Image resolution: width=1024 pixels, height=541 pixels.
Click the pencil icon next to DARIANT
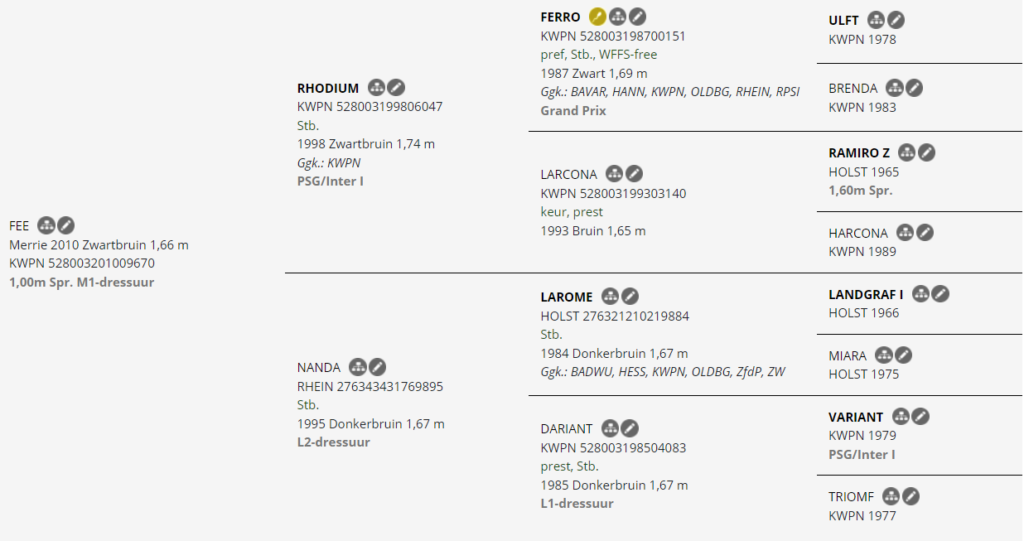[630, 428]
